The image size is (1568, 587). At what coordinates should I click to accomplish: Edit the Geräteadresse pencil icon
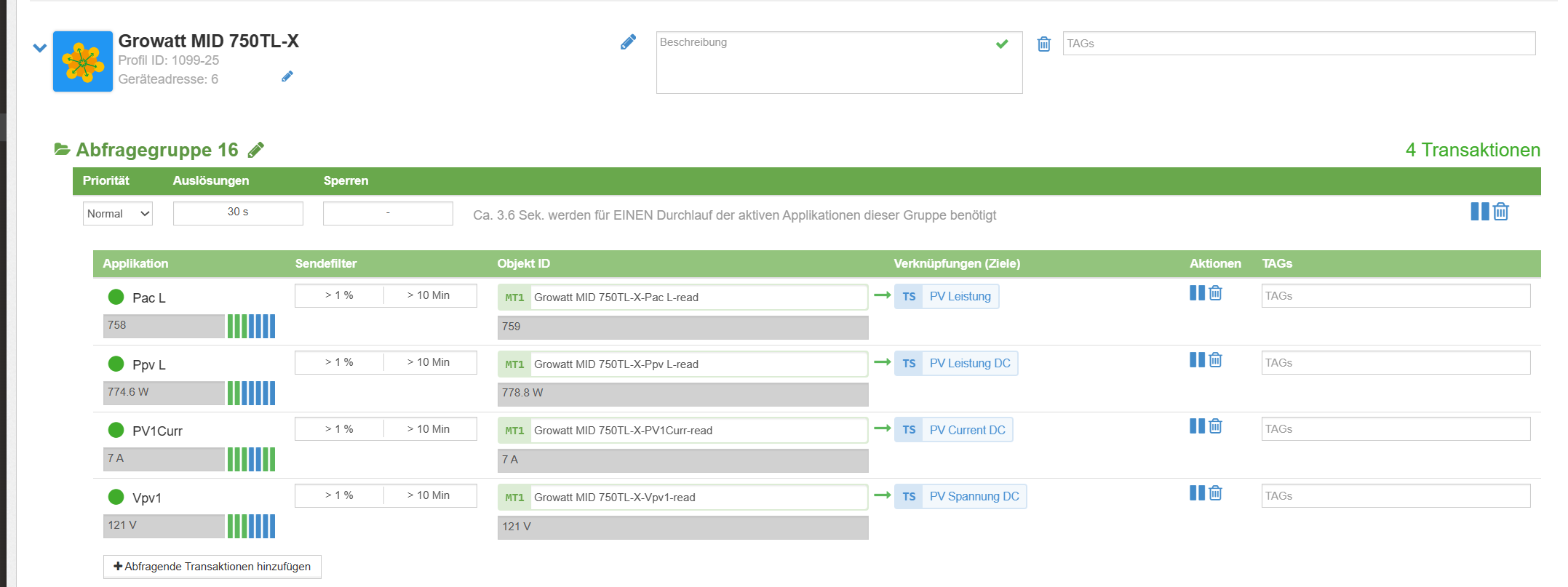(x=287, y=76)
